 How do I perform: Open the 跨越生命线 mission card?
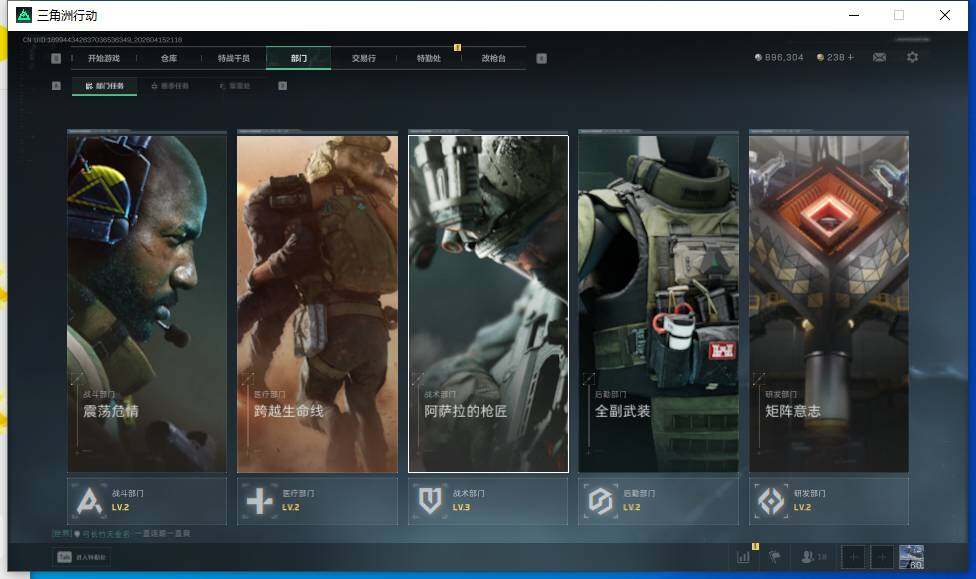point(317,303)
